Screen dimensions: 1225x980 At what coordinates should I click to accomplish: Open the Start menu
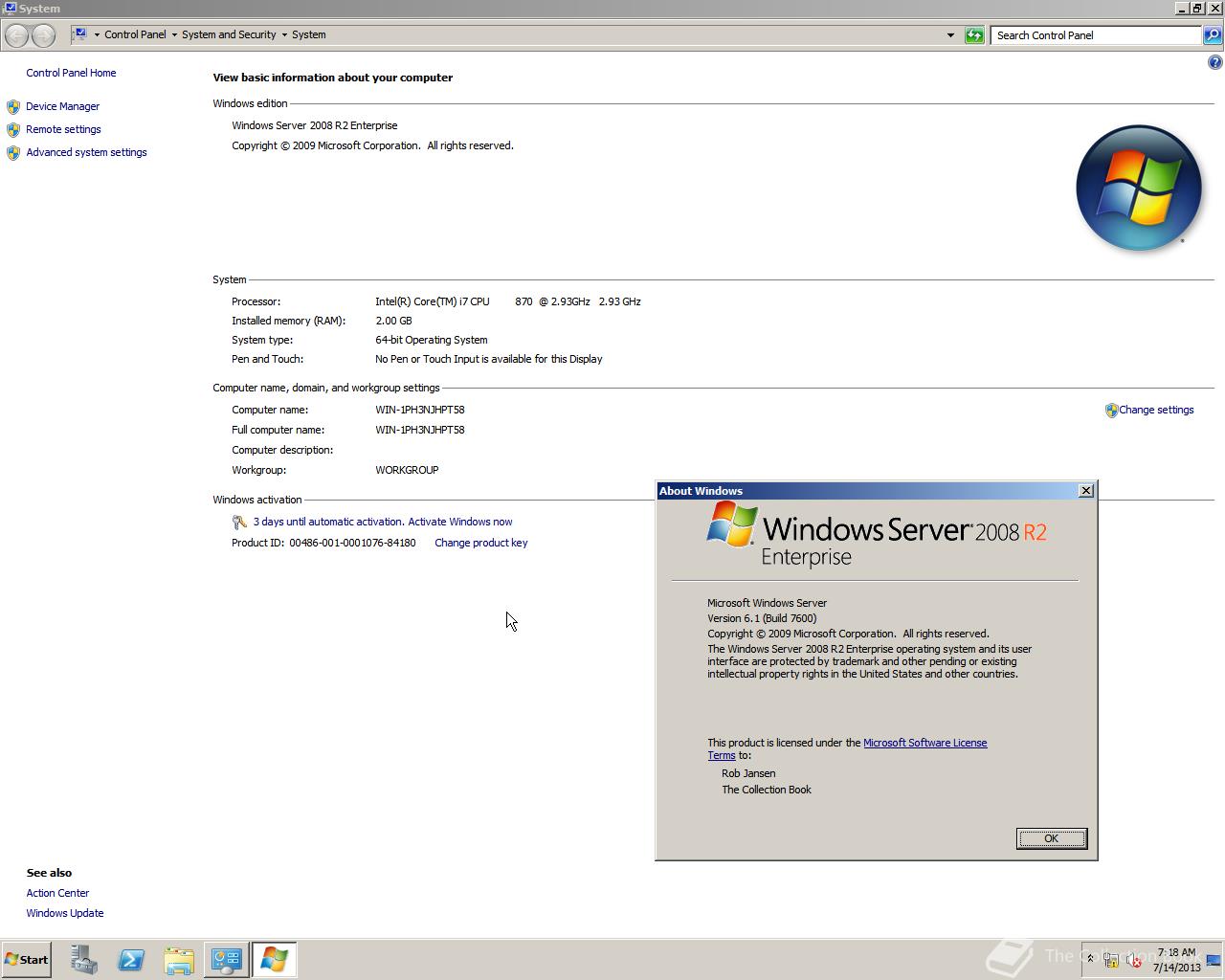(26, 960)
